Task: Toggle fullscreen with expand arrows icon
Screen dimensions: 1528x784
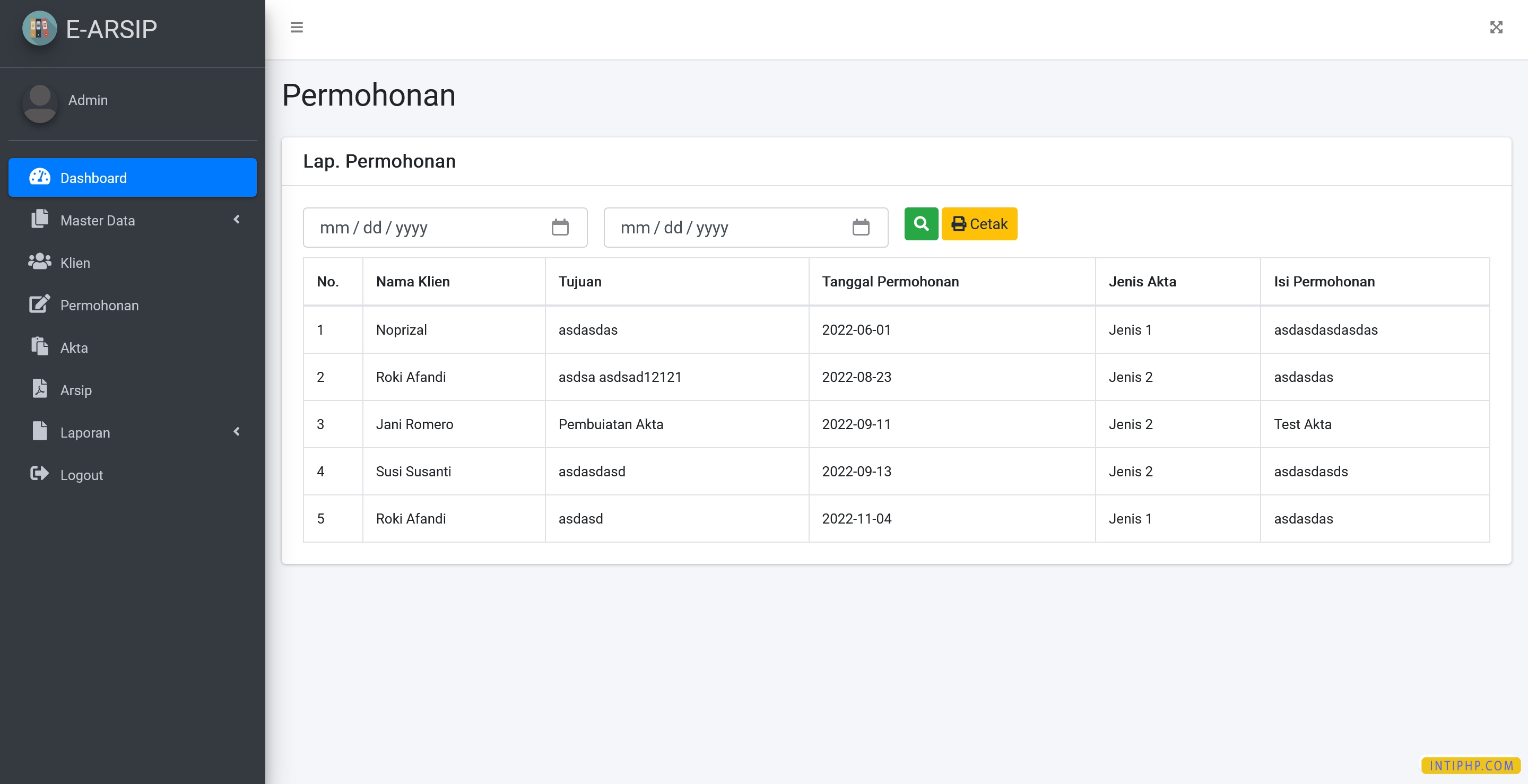Action: [x=1496, y=27]
